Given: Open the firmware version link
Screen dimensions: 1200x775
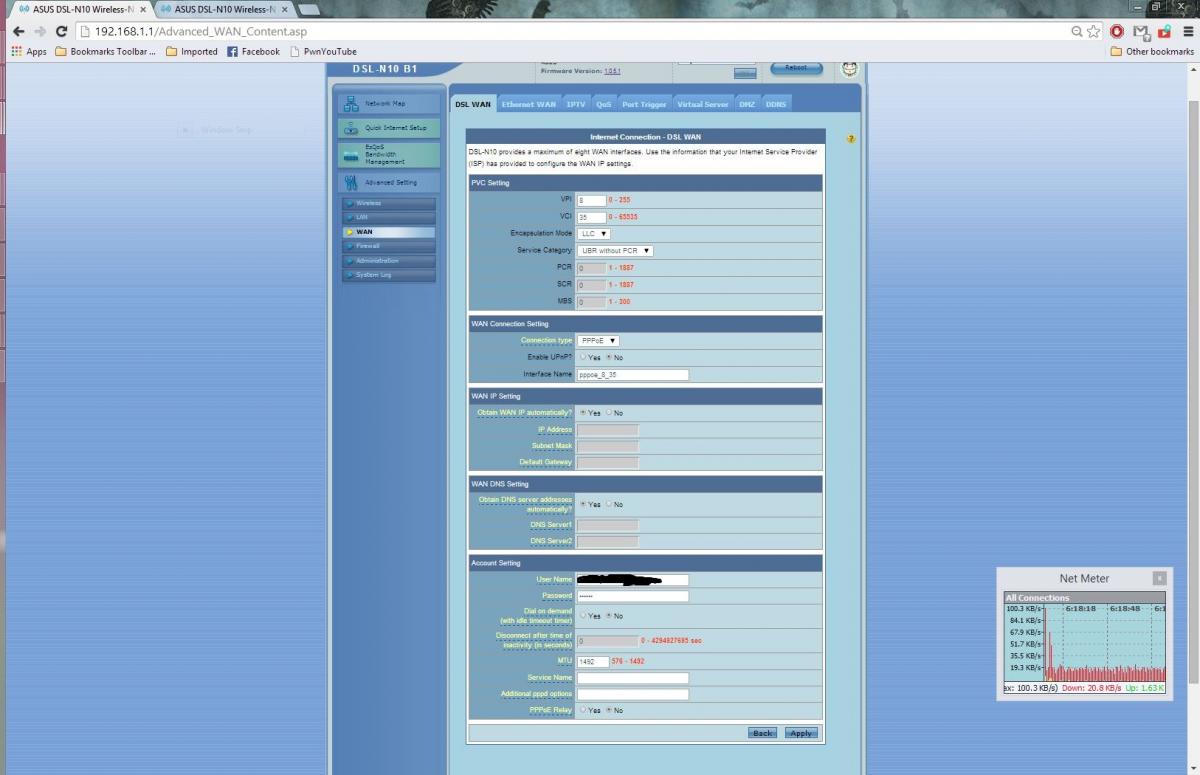Looking at the screenshot, I should [612, 71].
